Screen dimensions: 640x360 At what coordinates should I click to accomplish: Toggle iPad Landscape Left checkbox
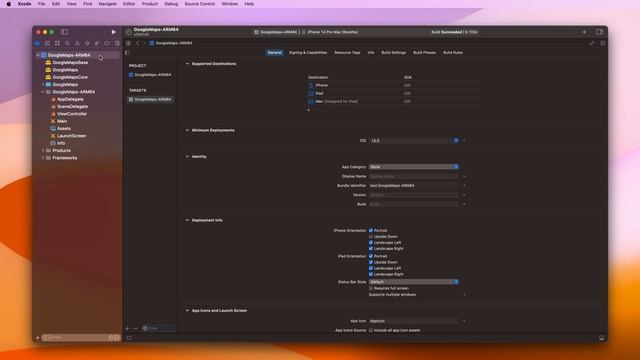(x=371, y=268)
